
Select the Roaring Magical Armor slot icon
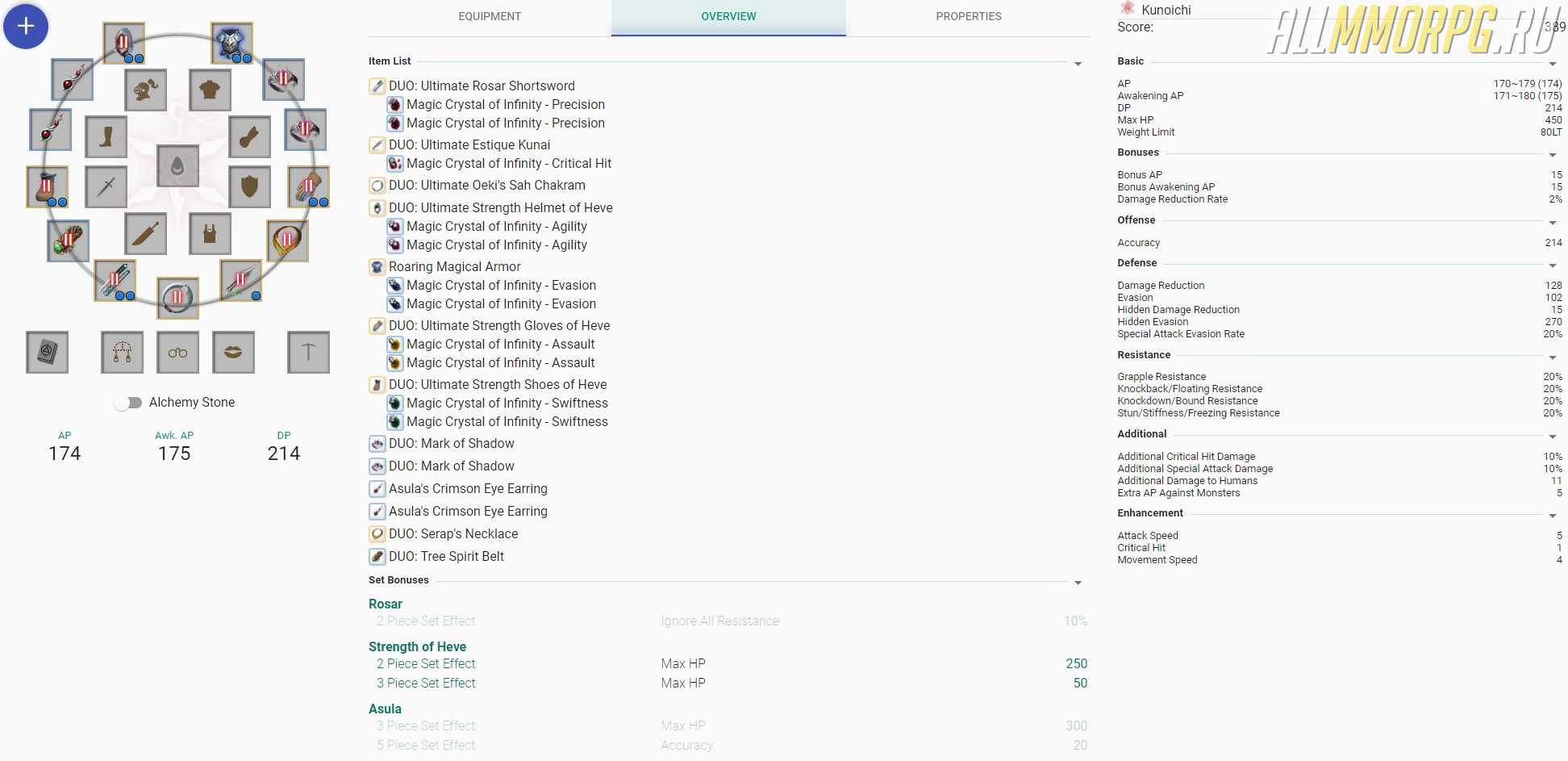point(231,44)
